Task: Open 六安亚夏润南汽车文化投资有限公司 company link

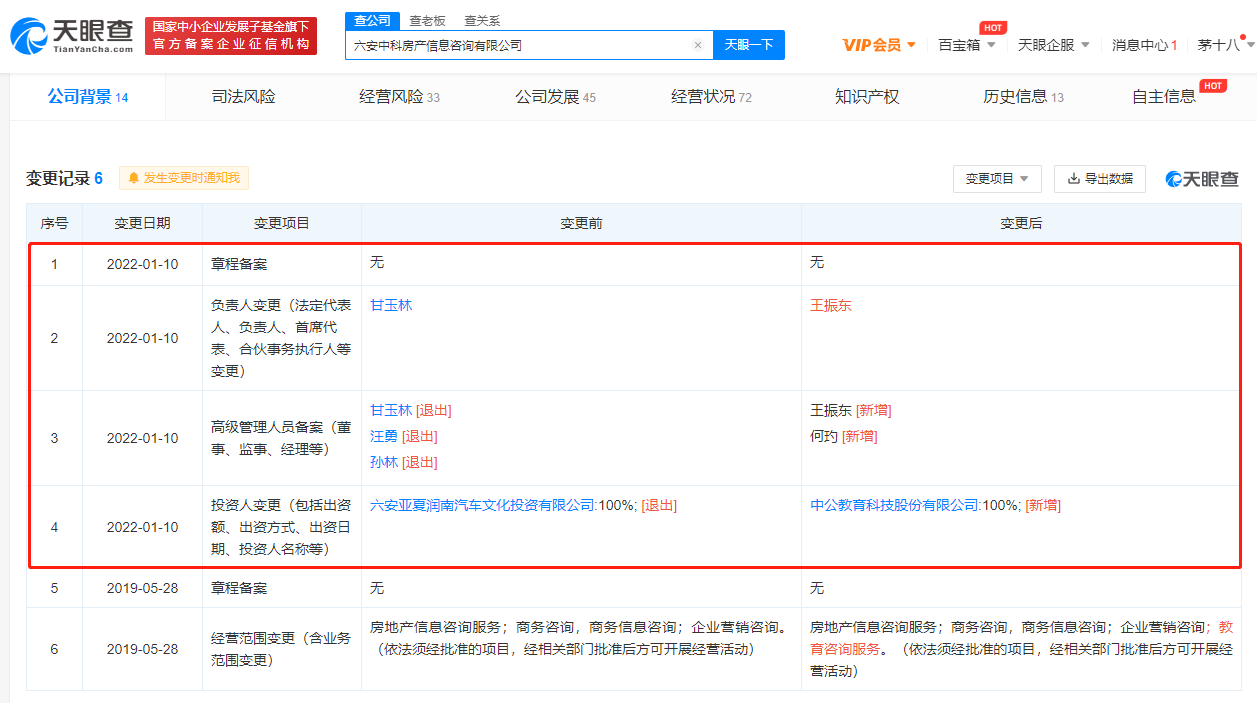Action: pos(483,505)
